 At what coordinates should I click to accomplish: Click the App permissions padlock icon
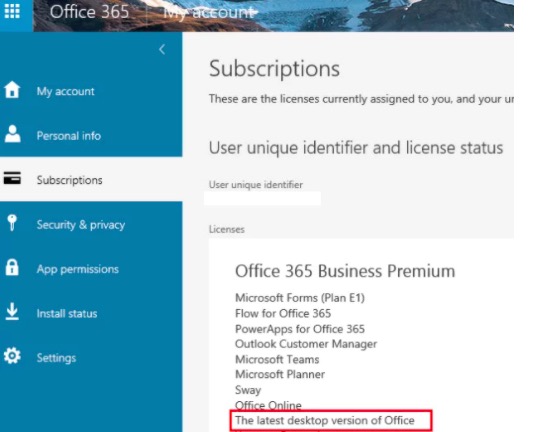coord(12,267)
